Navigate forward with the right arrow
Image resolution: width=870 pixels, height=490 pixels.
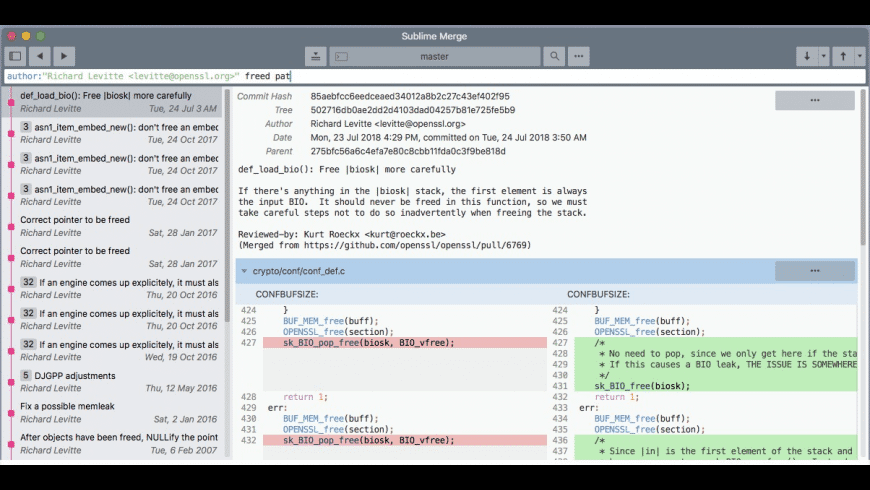[x=64, y=56]
